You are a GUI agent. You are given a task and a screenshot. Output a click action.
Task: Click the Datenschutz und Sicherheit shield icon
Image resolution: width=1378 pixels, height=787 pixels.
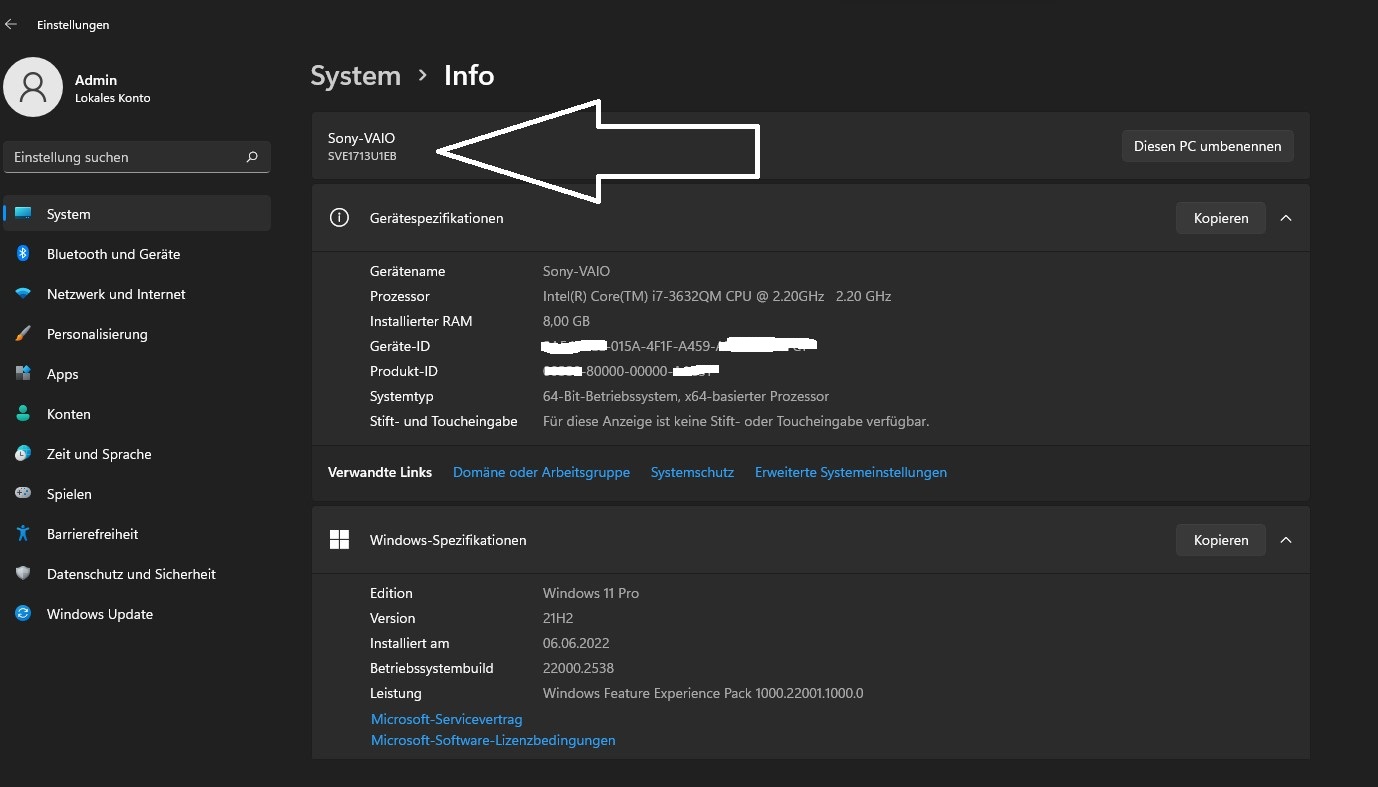click(x=23, y=574)
